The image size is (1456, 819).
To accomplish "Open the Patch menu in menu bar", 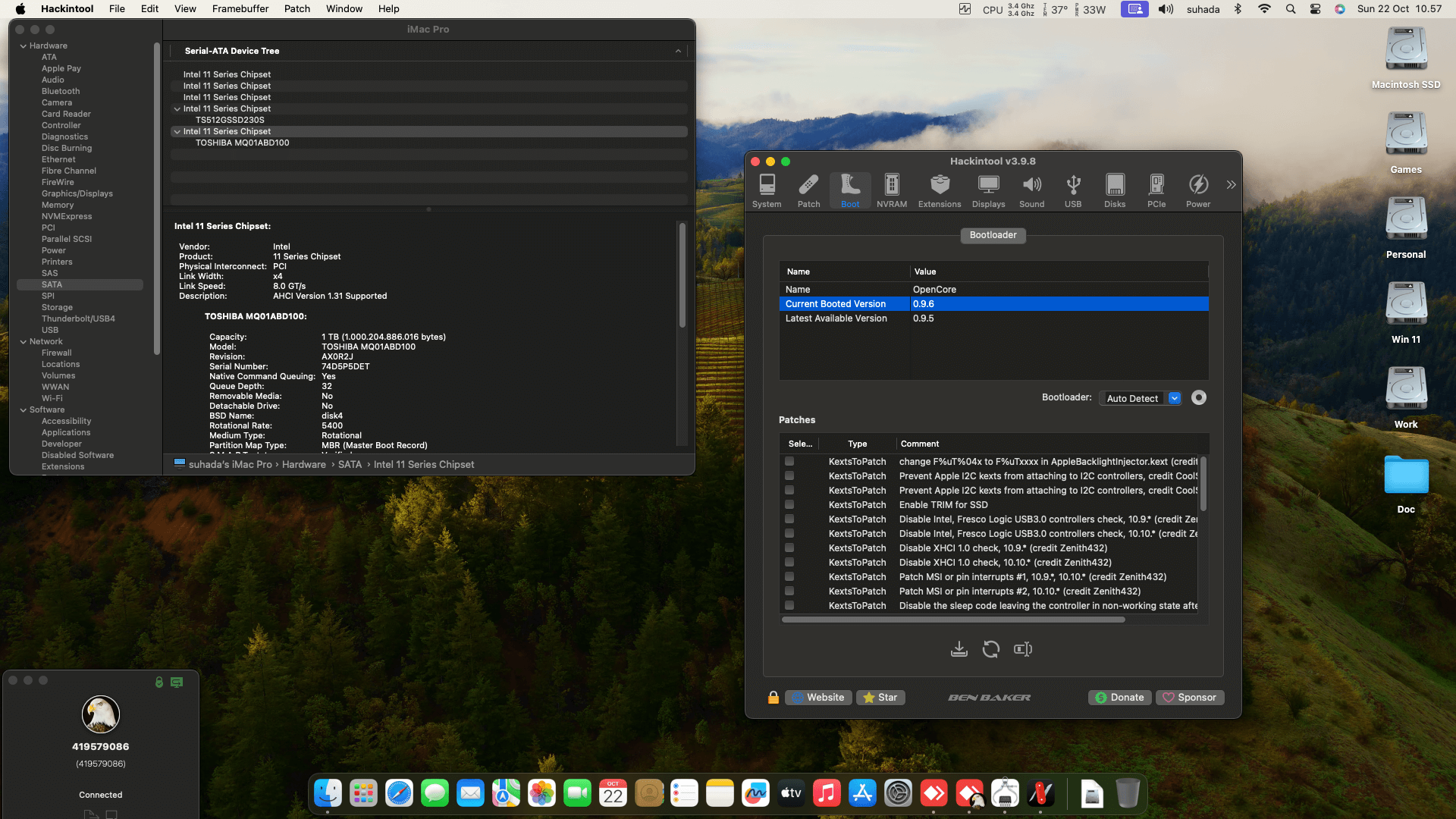I will point(297,9).
